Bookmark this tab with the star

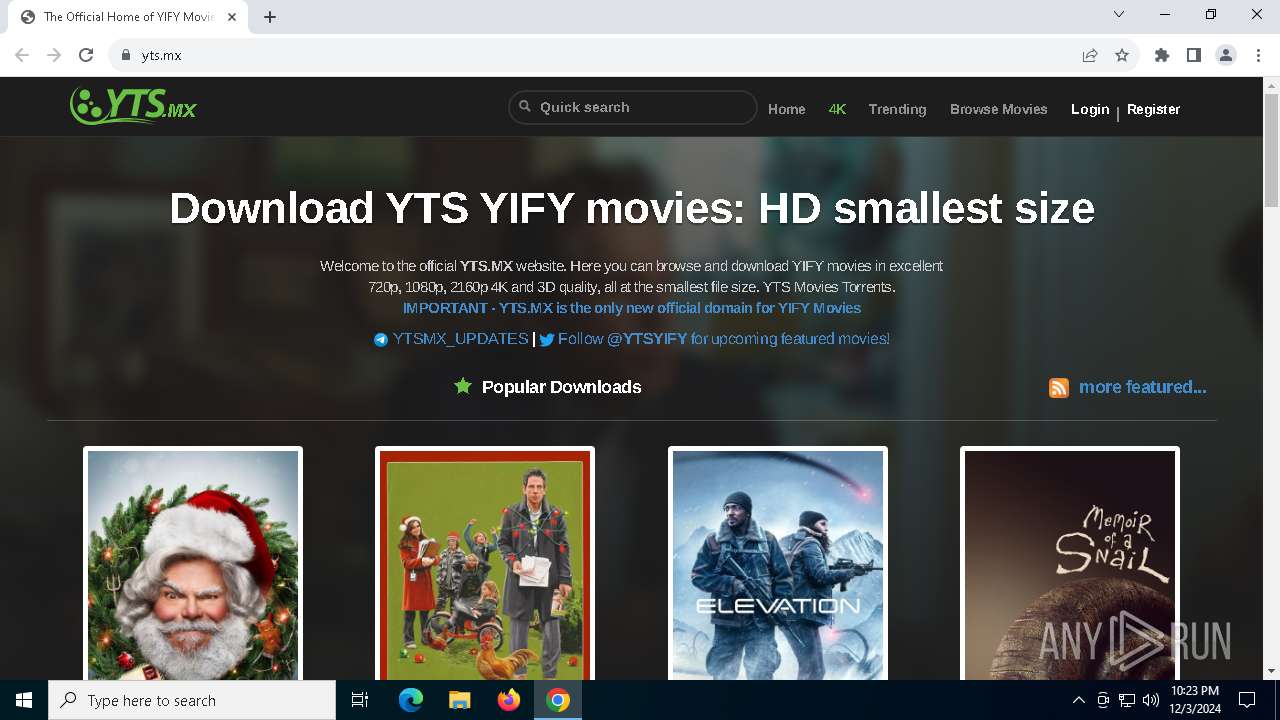pos(1122,55)
